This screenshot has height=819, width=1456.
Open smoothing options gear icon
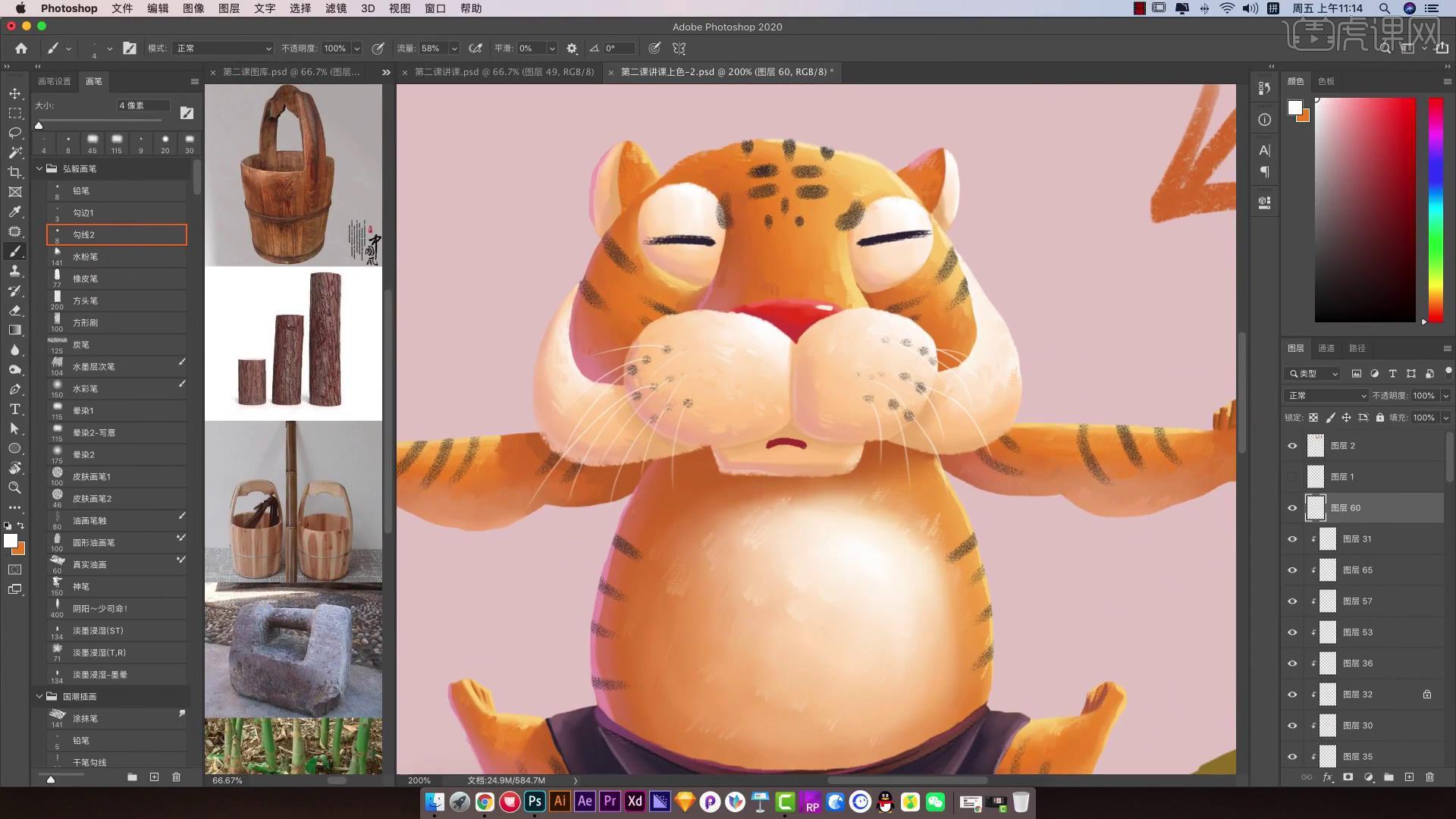pos(572,48)
